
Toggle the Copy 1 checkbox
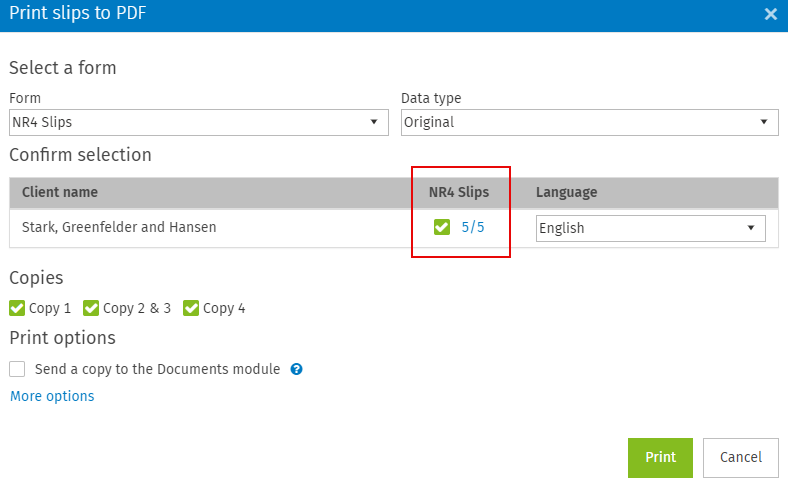(x=17, y=308)
